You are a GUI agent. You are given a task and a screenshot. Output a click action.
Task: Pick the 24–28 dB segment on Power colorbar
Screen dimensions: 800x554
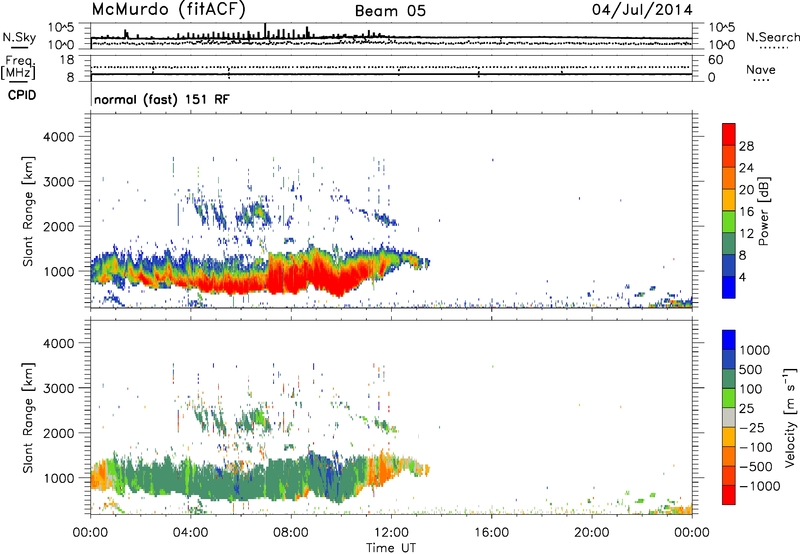pyautogui.click(x=729, y=156)
